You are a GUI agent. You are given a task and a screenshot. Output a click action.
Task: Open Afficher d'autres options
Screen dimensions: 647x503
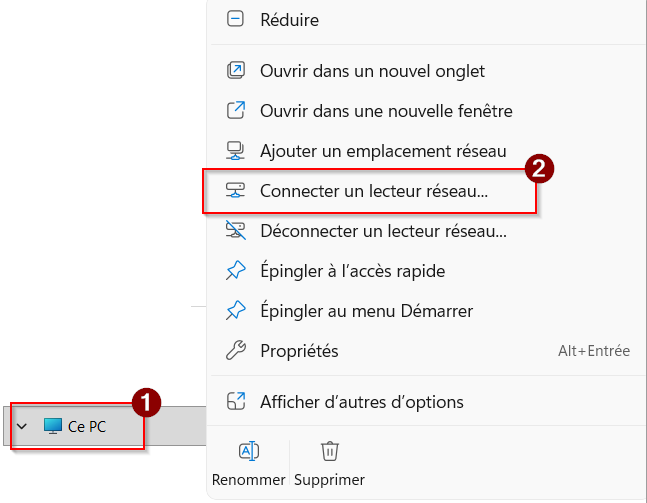tap(361, 401)
